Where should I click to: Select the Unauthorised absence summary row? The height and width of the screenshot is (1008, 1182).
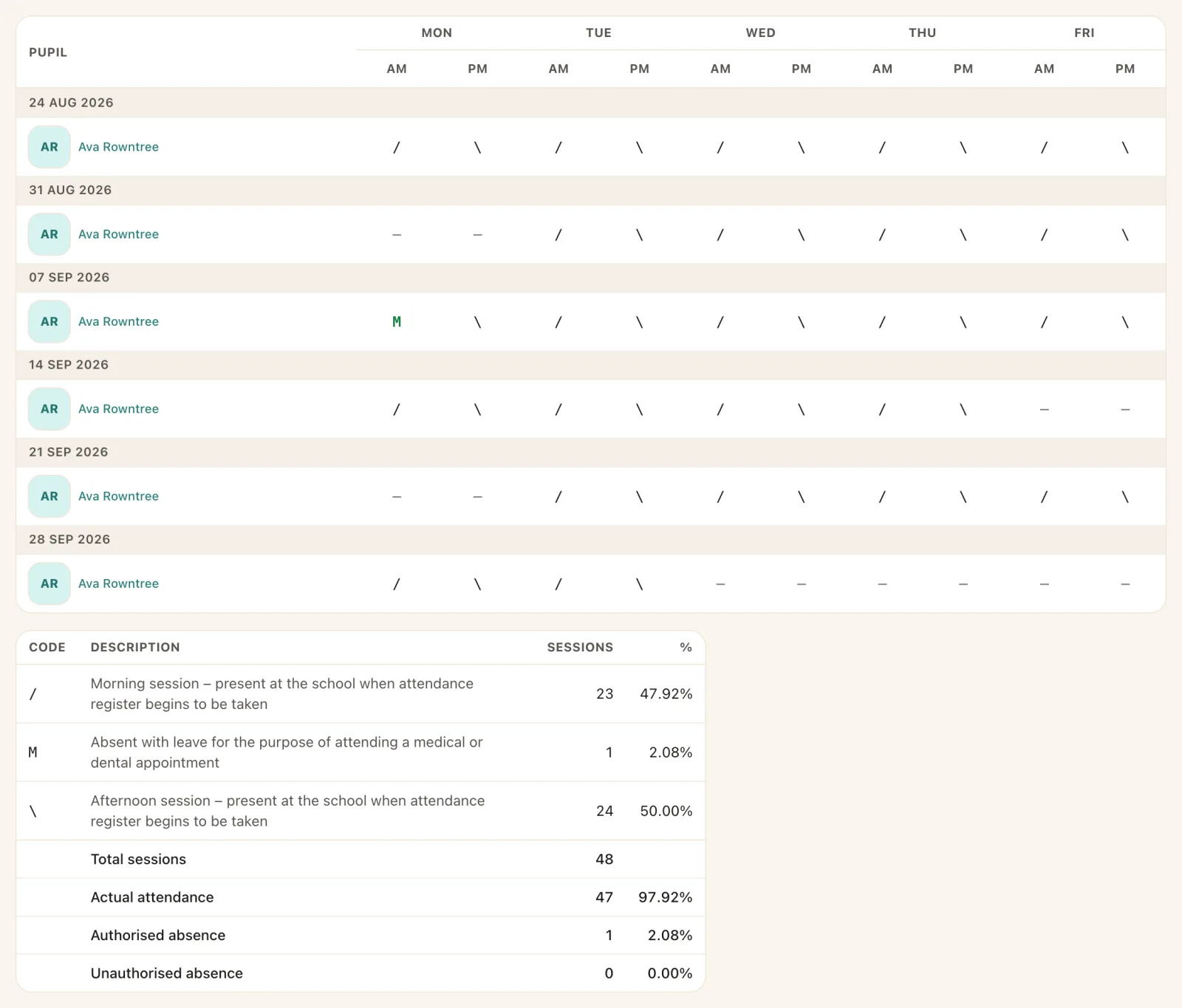click(x=361, y=973)
